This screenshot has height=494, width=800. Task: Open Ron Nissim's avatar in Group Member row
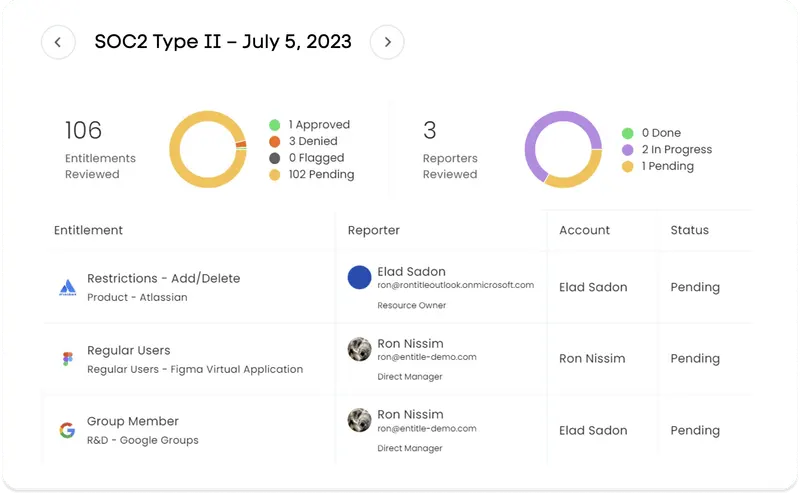[359, 420]
